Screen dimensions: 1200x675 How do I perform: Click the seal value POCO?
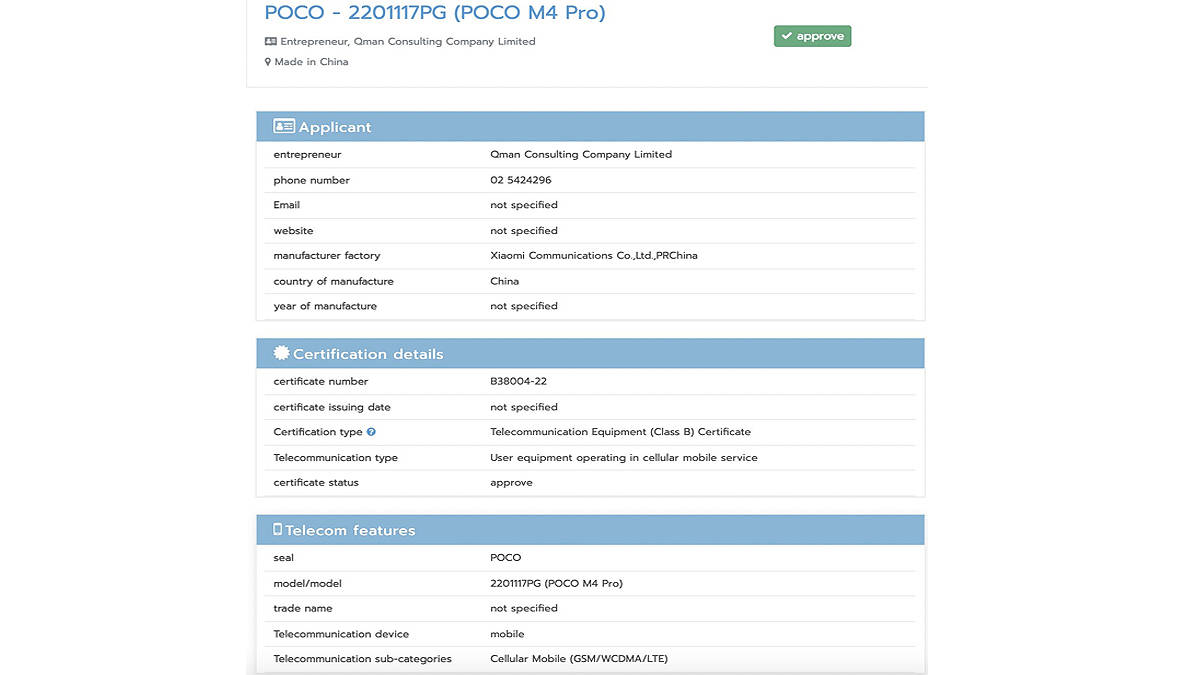pyautogui.click(x=505, y=557)
